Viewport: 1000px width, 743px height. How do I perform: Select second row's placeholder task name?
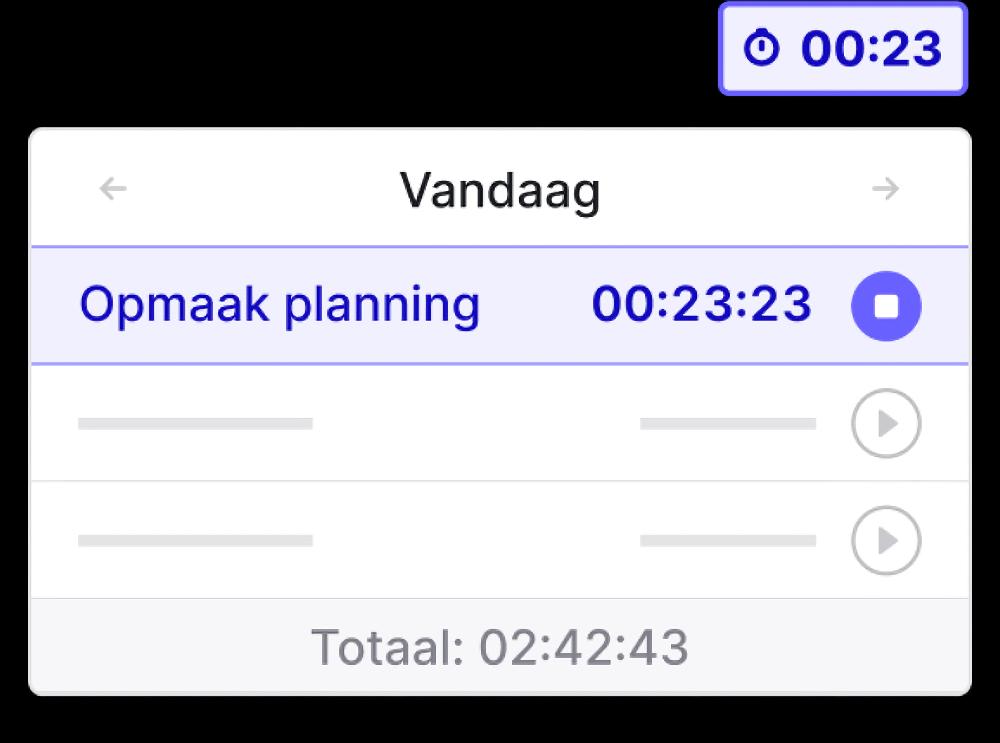coord(195,424)
